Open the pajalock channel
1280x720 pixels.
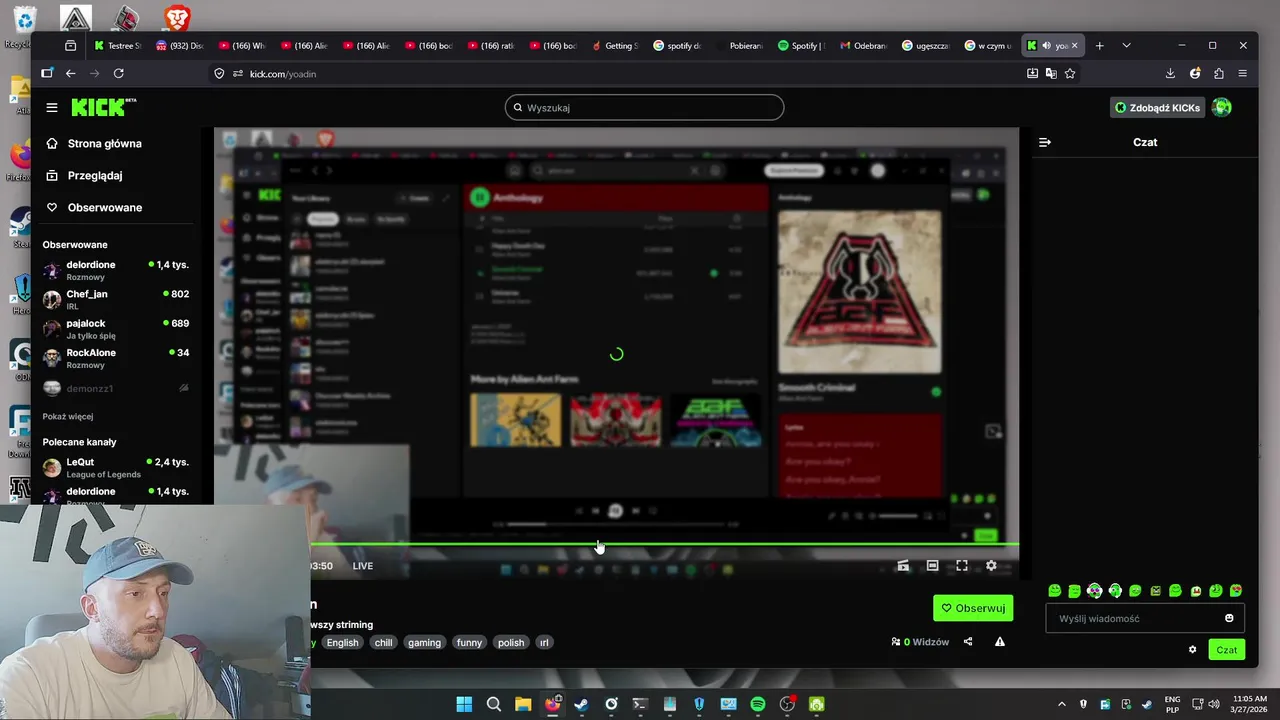pos(116,329)
